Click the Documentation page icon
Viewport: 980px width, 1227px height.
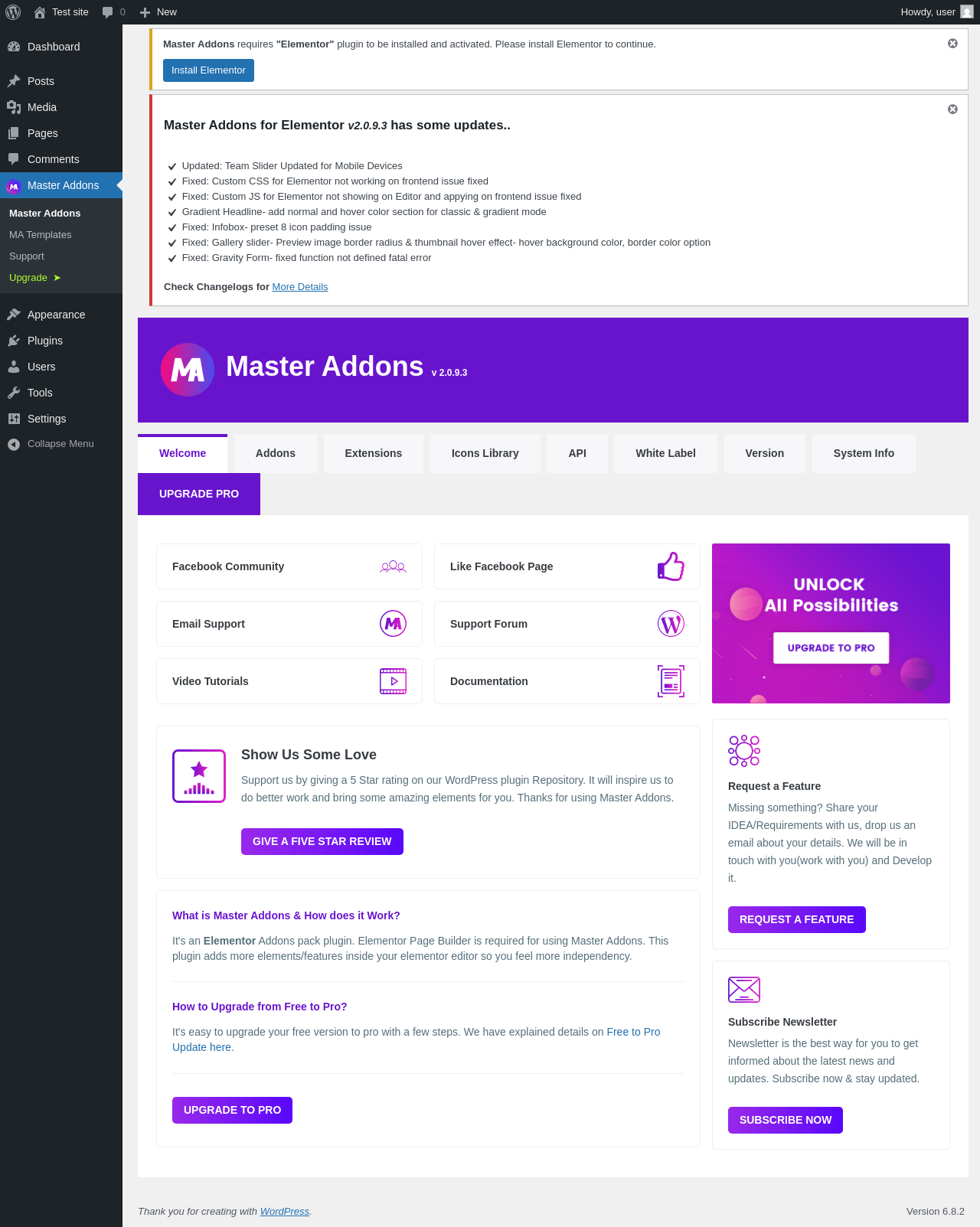coord(671,681)
